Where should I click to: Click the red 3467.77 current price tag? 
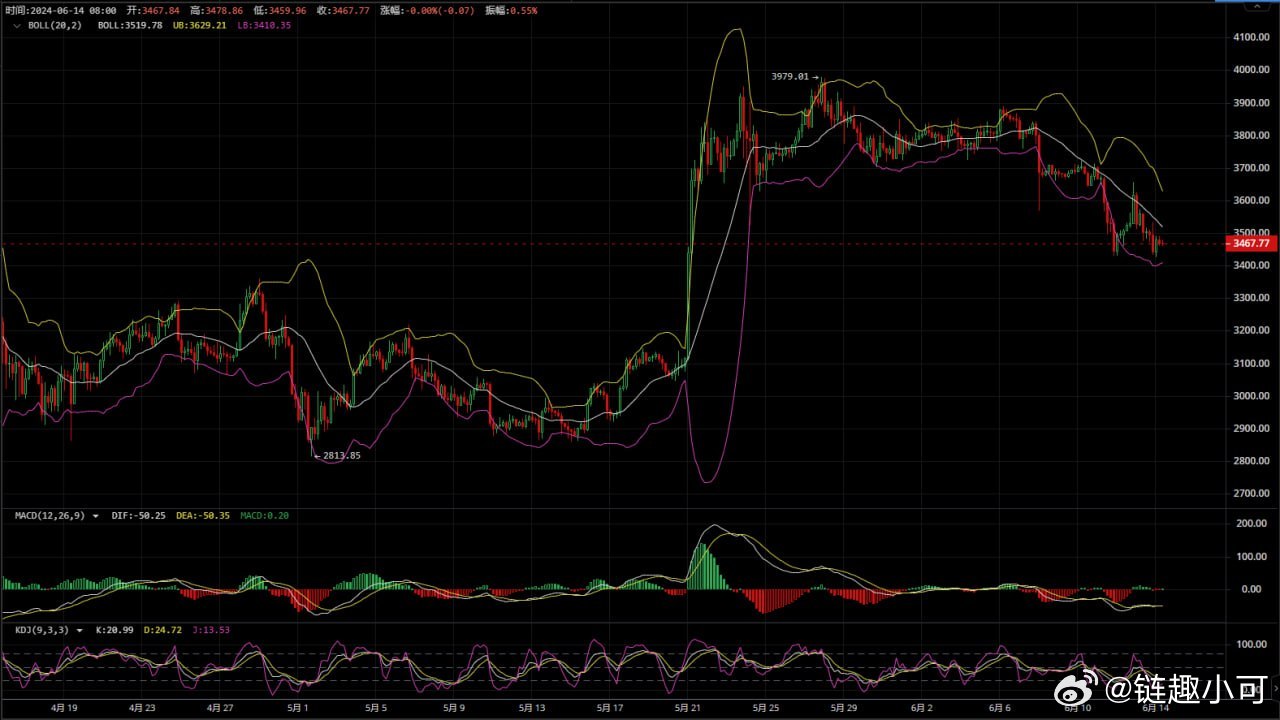coord(1251,243)
